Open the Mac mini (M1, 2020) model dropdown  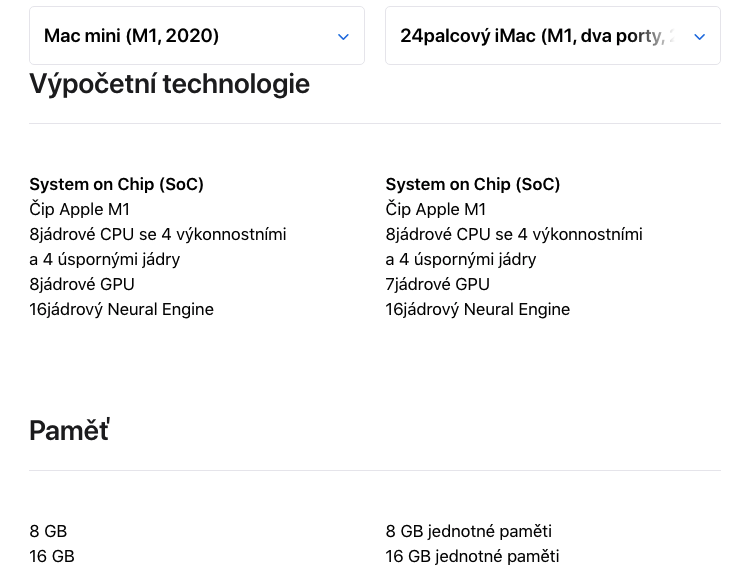click(196, 36)
